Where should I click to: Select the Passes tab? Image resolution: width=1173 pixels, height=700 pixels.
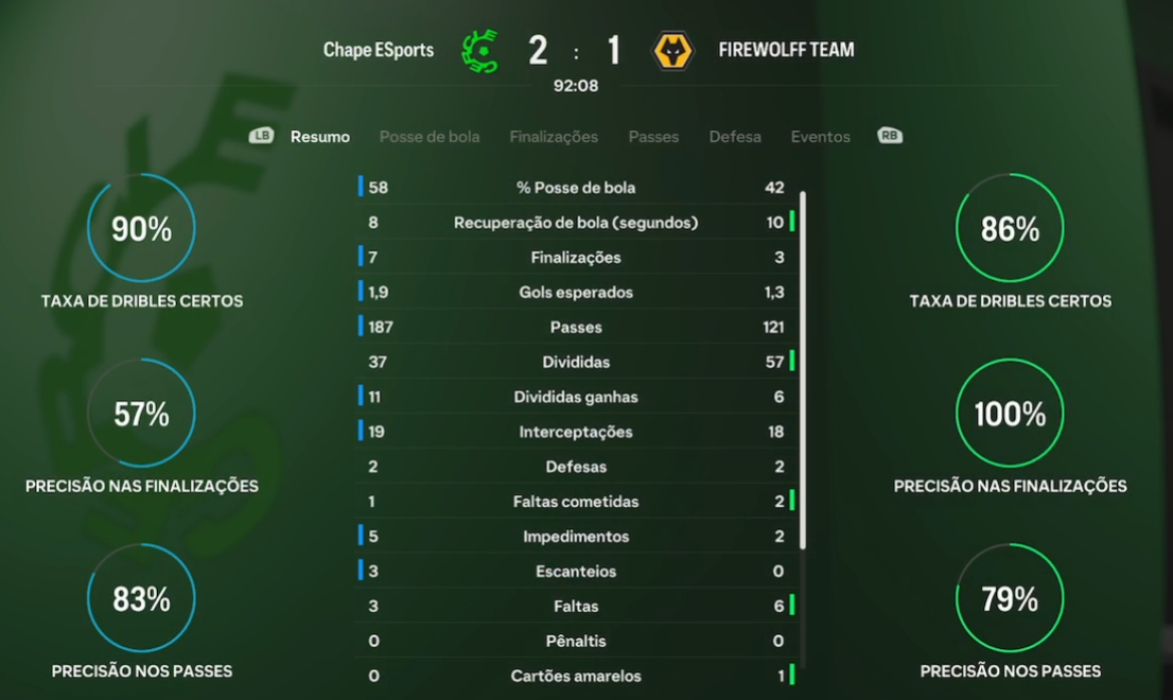(x=653, y=136)
